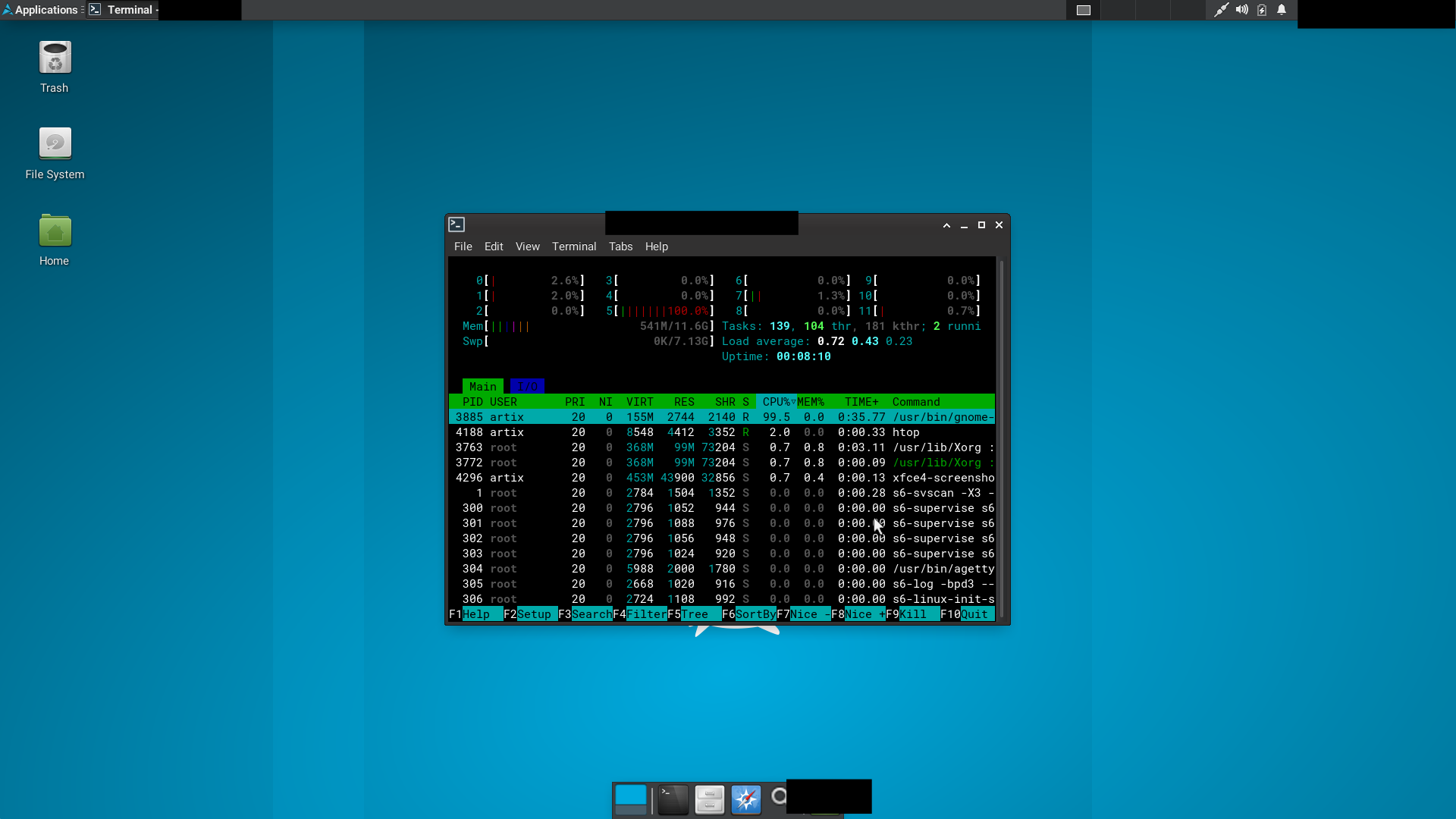This screenshot has width=1456, height=819.
Task: Open the File menu in terminal
Action: point(463,246)
